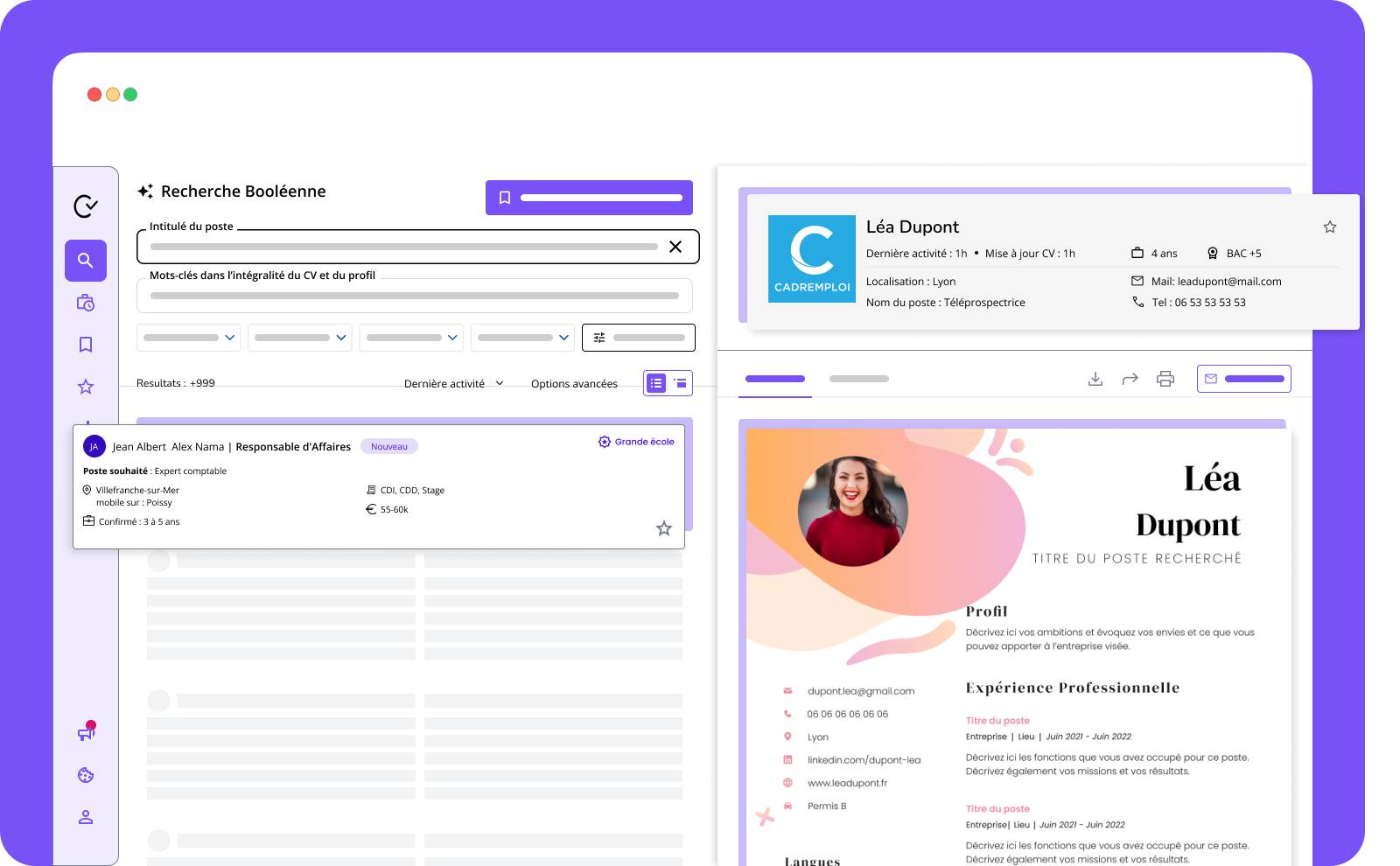Open the Dernière activité dropdown
The width and height of the screenshot is (1400, 866).
(453, 383)
